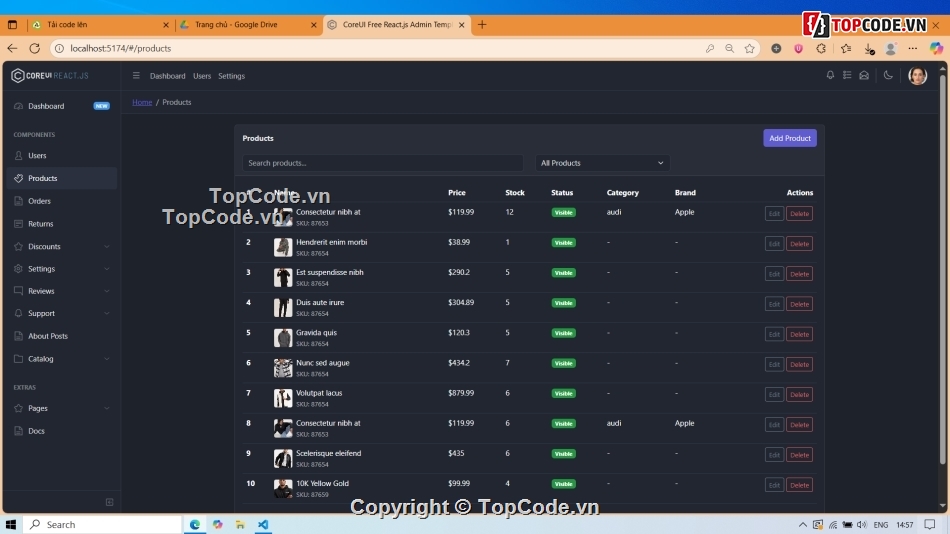Edit the 10K Yellow Gold product
Image resolution: width=950 pixels, height=534 pixels.
tap(774, 485)
